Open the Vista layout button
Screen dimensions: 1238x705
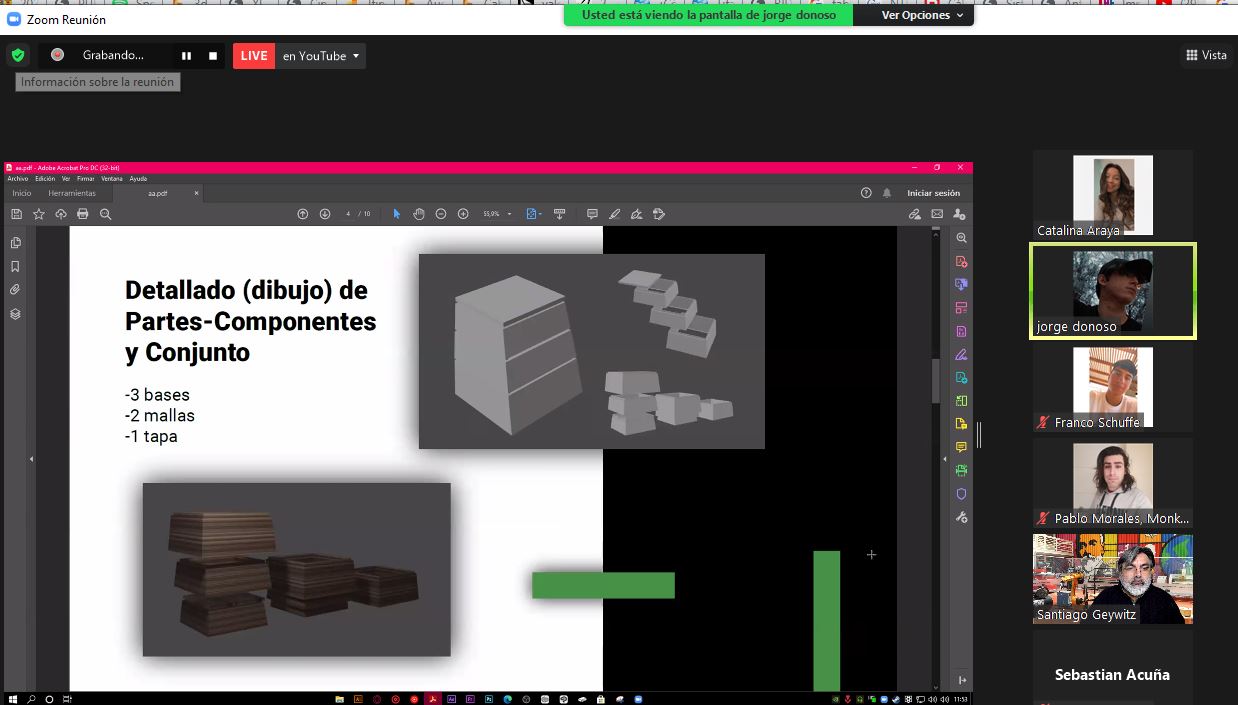coord(1206,55)
